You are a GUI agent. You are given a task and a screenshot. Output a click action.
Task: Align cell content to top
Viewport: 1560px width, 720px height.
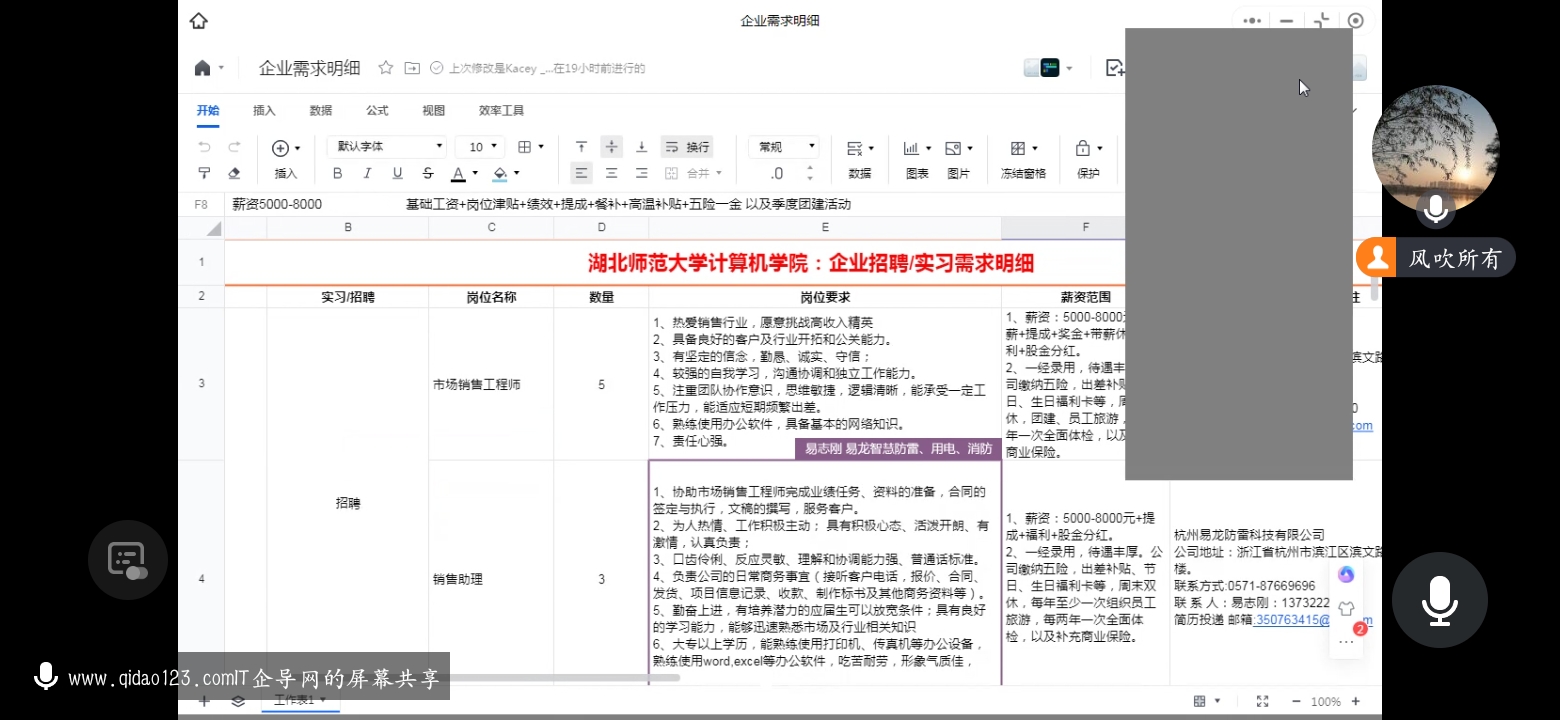pos(581,147)
